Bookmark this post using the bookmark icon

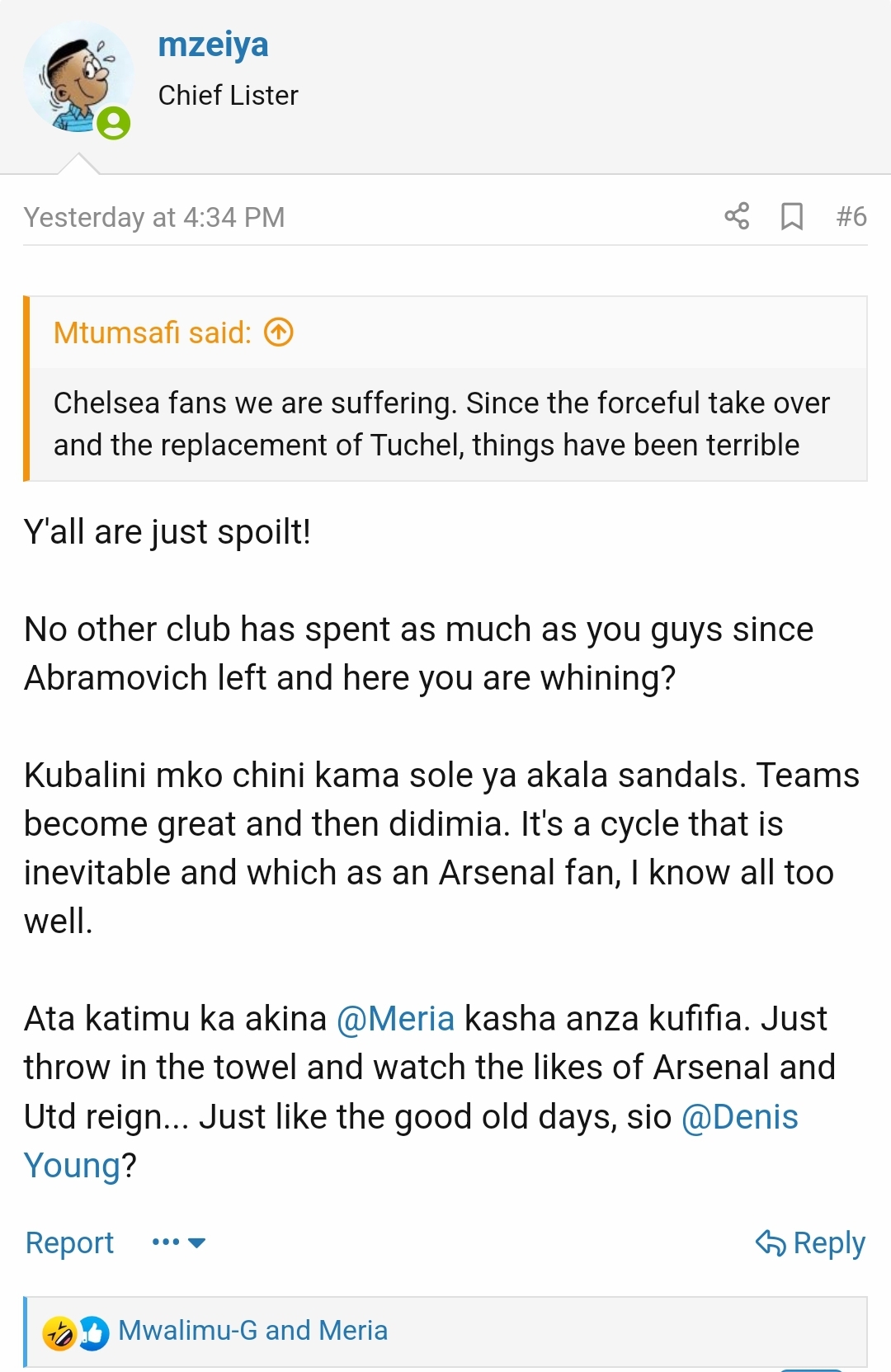pos(792,216)
